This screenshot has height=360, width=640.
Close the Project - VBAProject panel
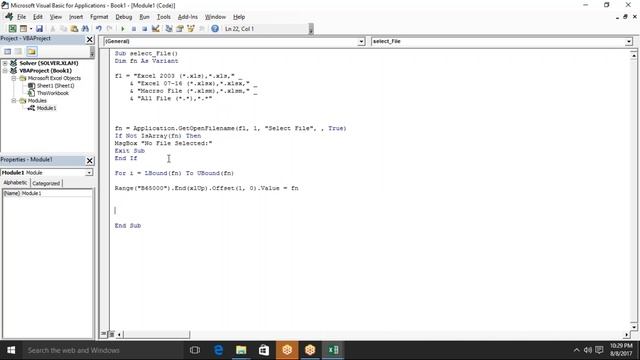[90, 39]
